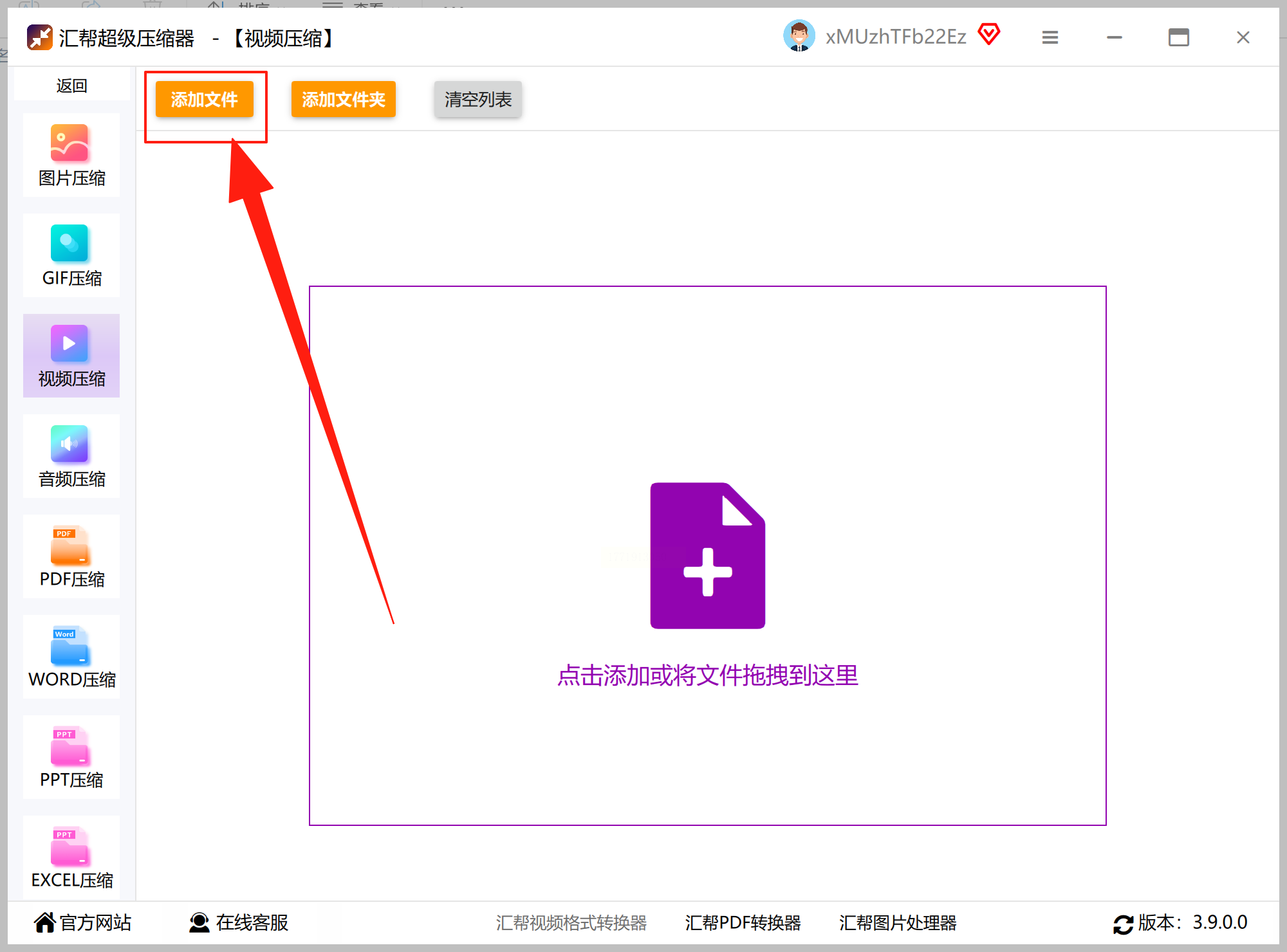Open the 音频压缩 audio compression icon
Screen dimensions: 1287x952
coord(69,444)
